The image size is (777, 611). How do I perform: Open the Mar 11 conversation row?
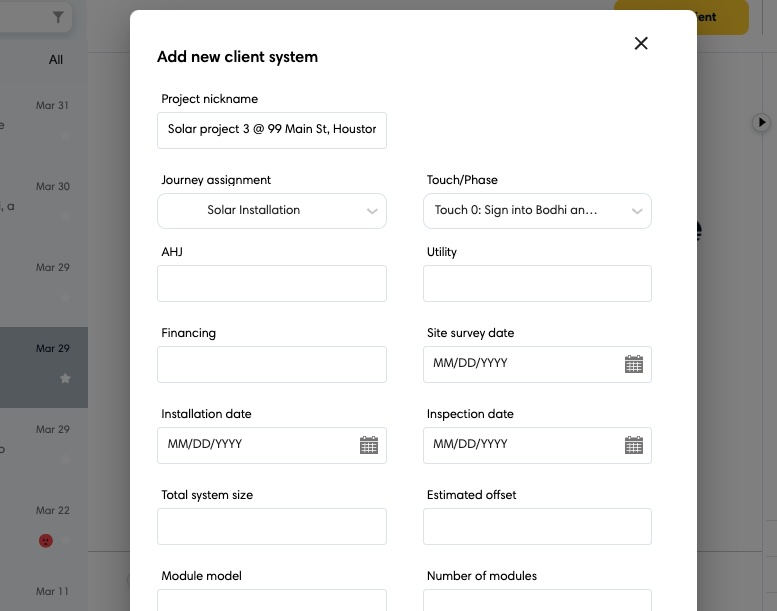44,591
